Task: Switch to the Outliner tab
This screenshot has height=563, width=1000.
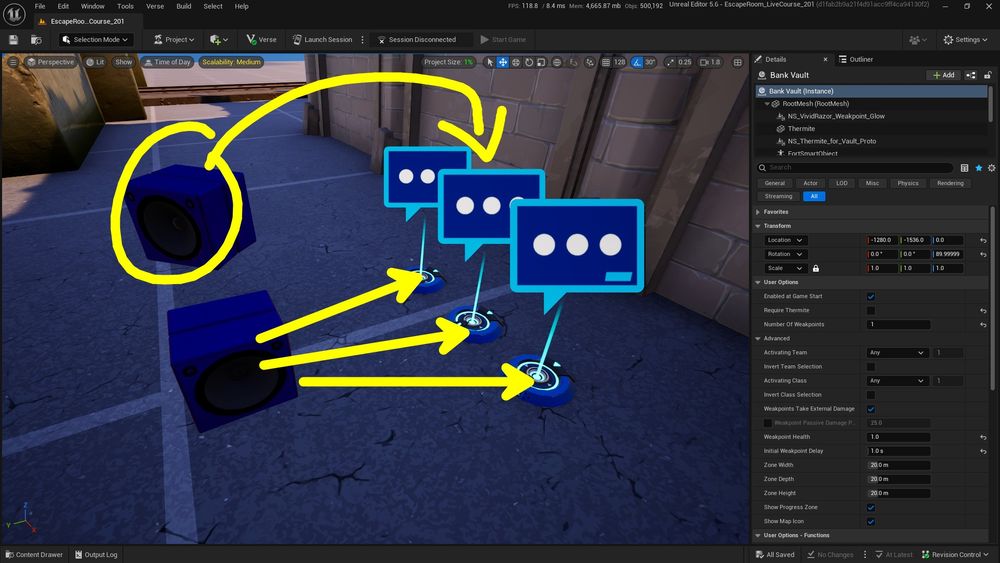Action: (x=855, y=59)
